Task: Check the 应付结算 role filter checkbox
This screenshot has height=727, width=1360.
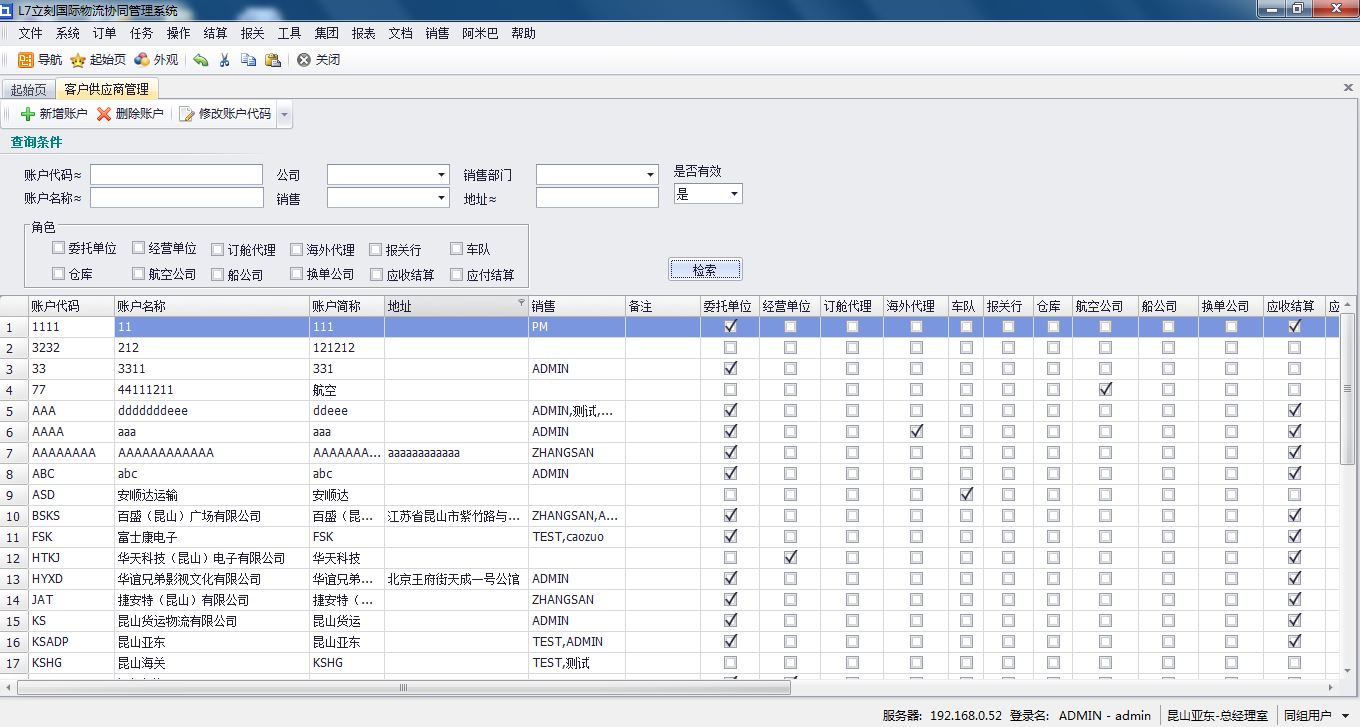Action: [x=457, y=275]
